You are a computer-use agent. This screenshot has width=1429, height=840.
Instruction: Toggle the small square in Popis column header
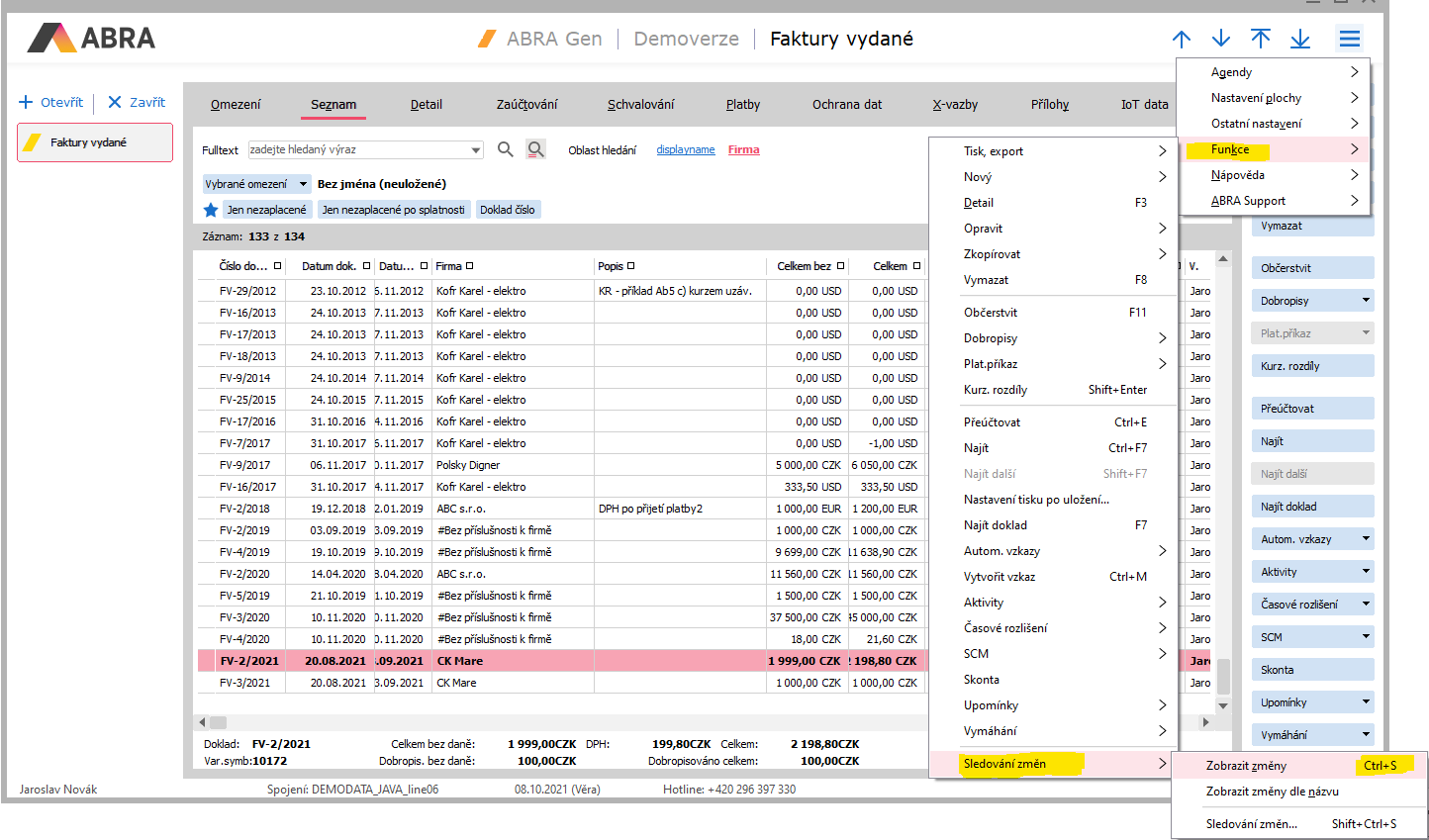(631, 266)
